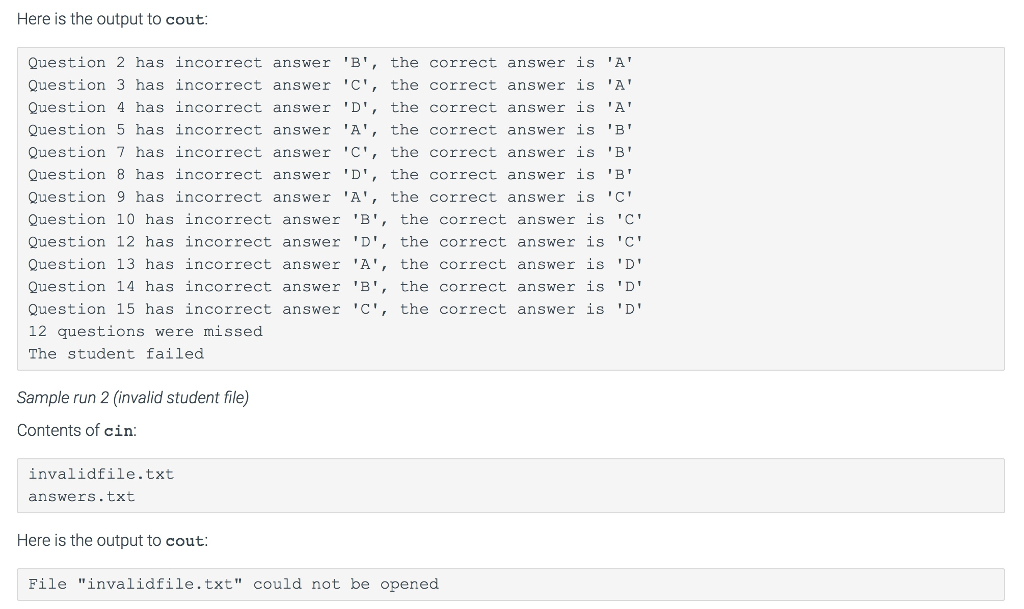Click the 'Contents of cin:' label
This screenshot has height=609, width=1024.
point(76,431)
